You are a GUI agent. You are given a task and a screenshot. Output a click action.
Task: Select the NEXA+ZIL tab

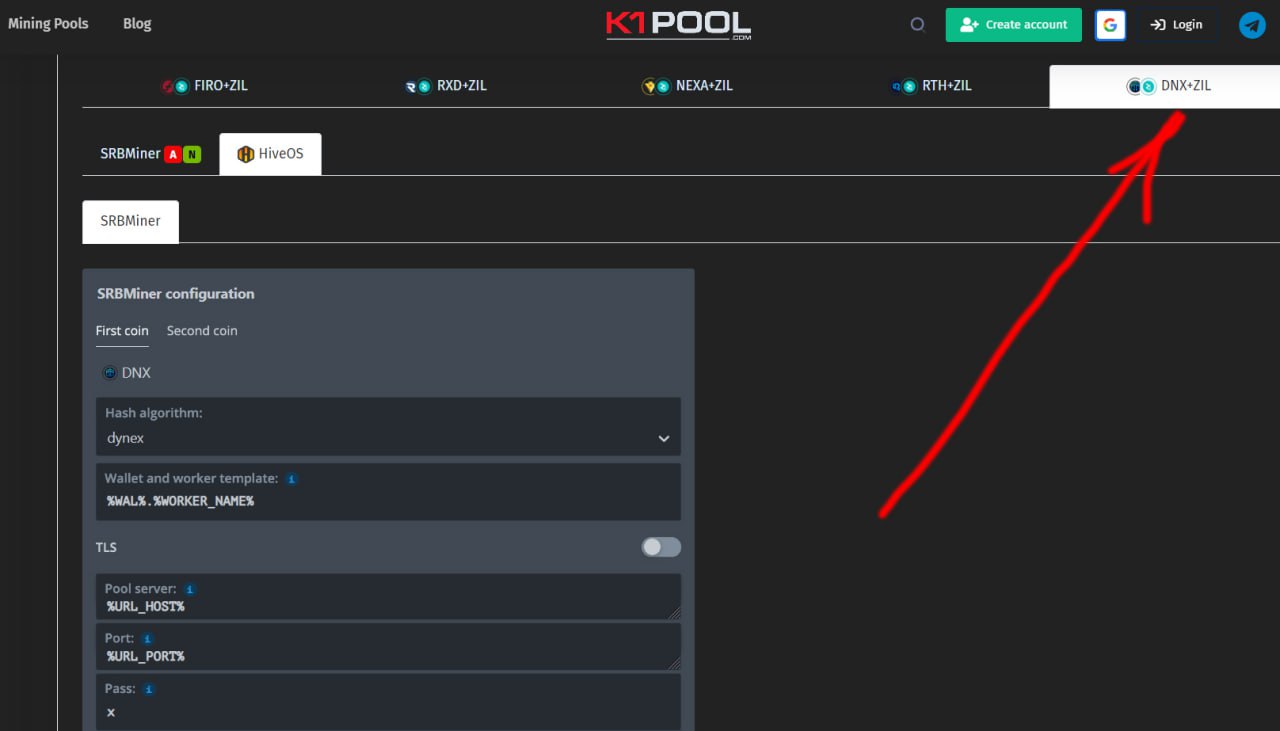688,86
